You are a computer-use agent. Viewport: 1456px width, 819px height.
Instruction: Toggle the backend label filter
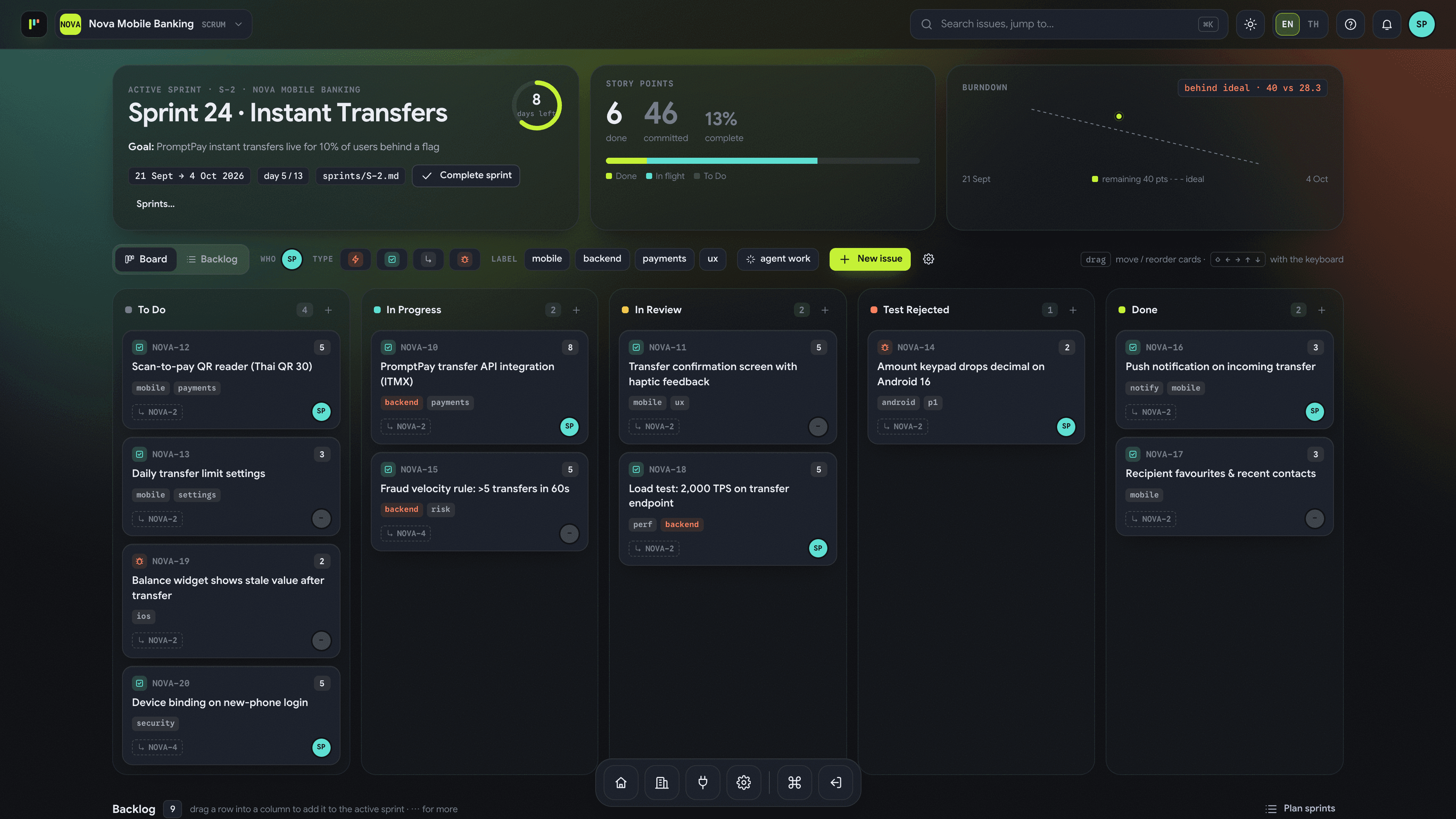click(x=602, y=259)
